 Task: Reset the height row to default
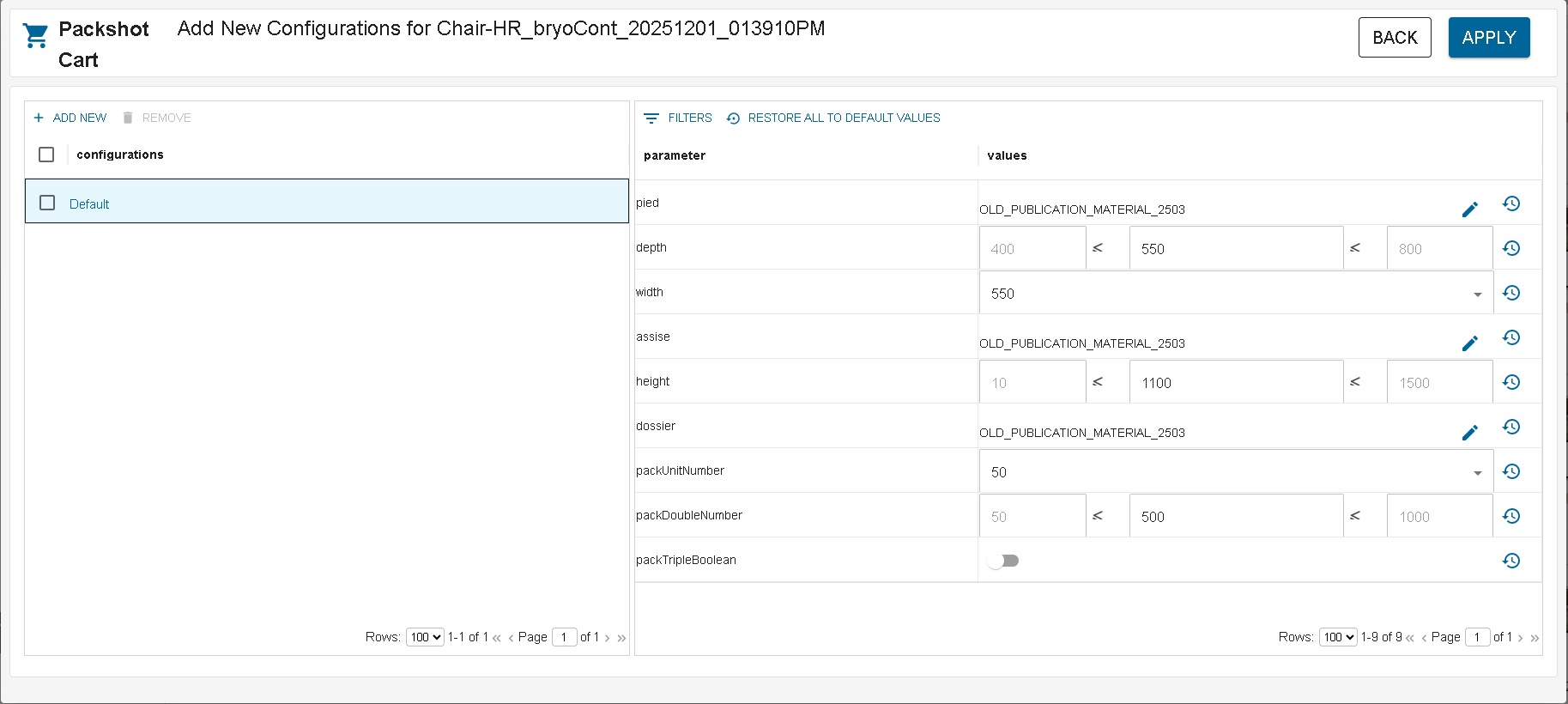coord(1511,382)
